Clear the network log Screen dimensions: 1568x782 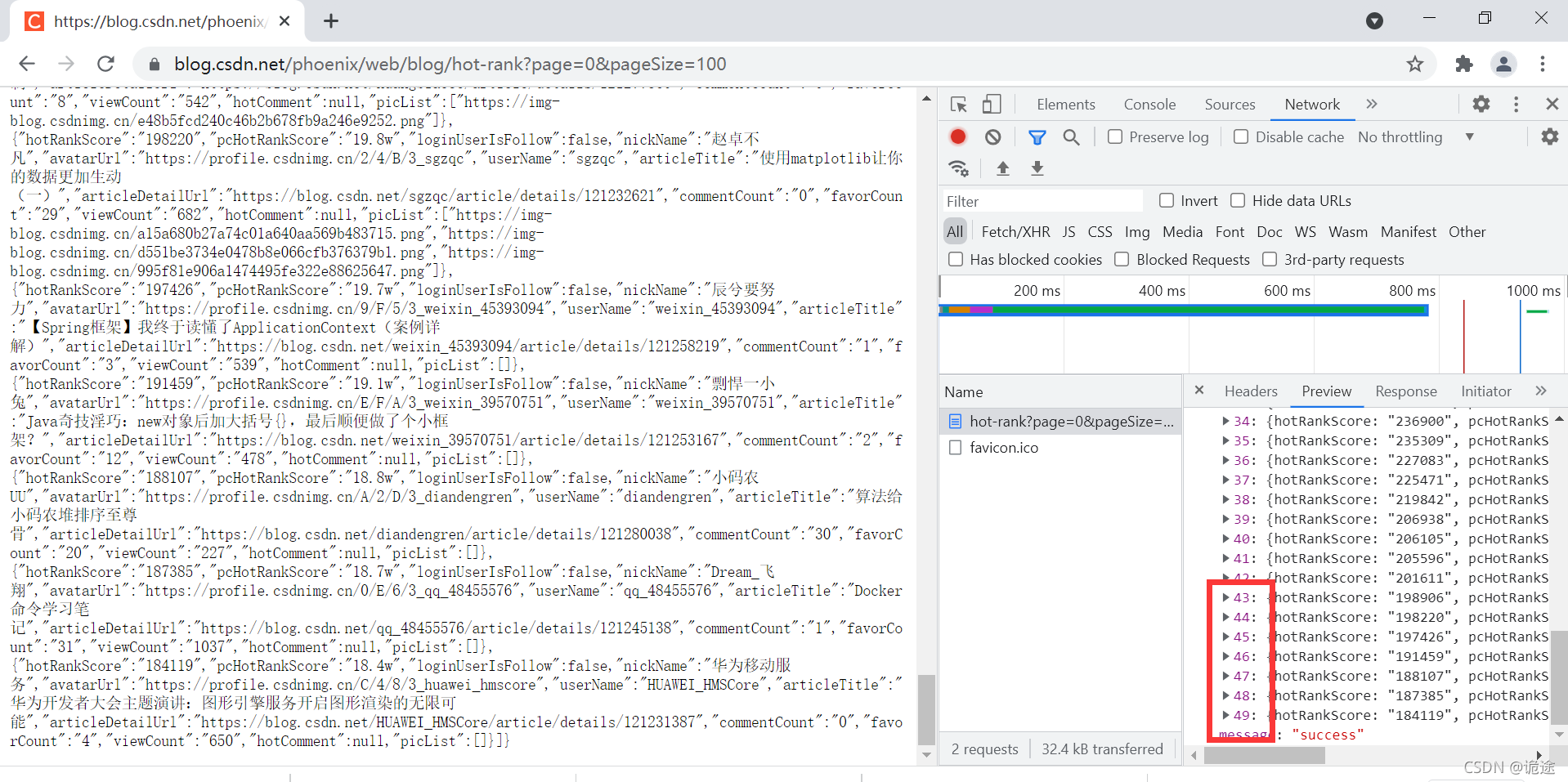pos(992,137)
